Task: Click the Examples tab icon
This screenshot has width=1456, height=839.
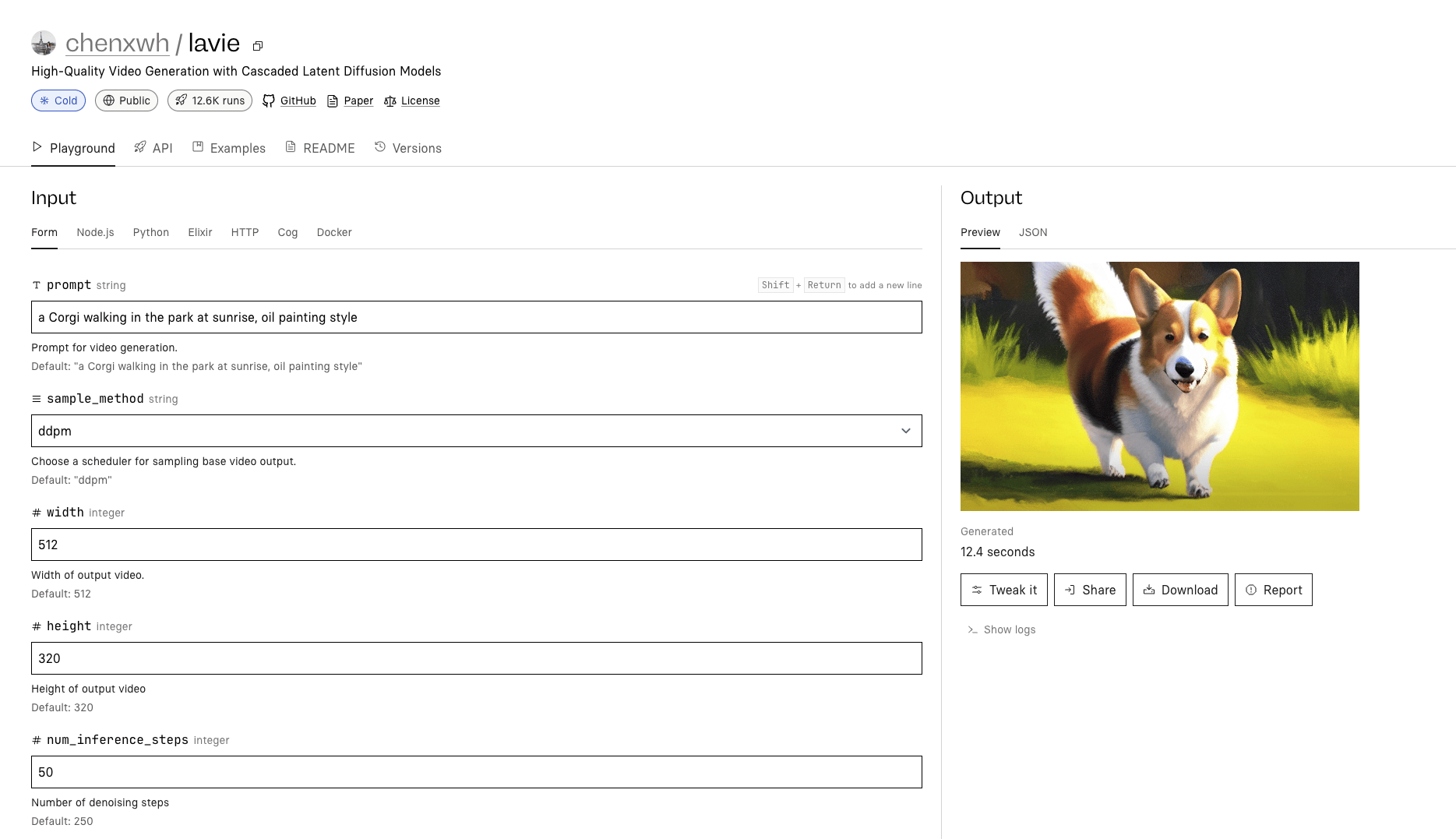Action: click(198, 146)
